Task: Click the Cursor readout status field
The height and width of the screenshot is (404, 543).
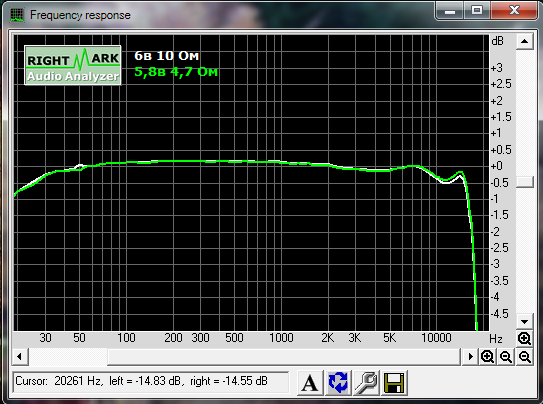Action: coord(151,382)
